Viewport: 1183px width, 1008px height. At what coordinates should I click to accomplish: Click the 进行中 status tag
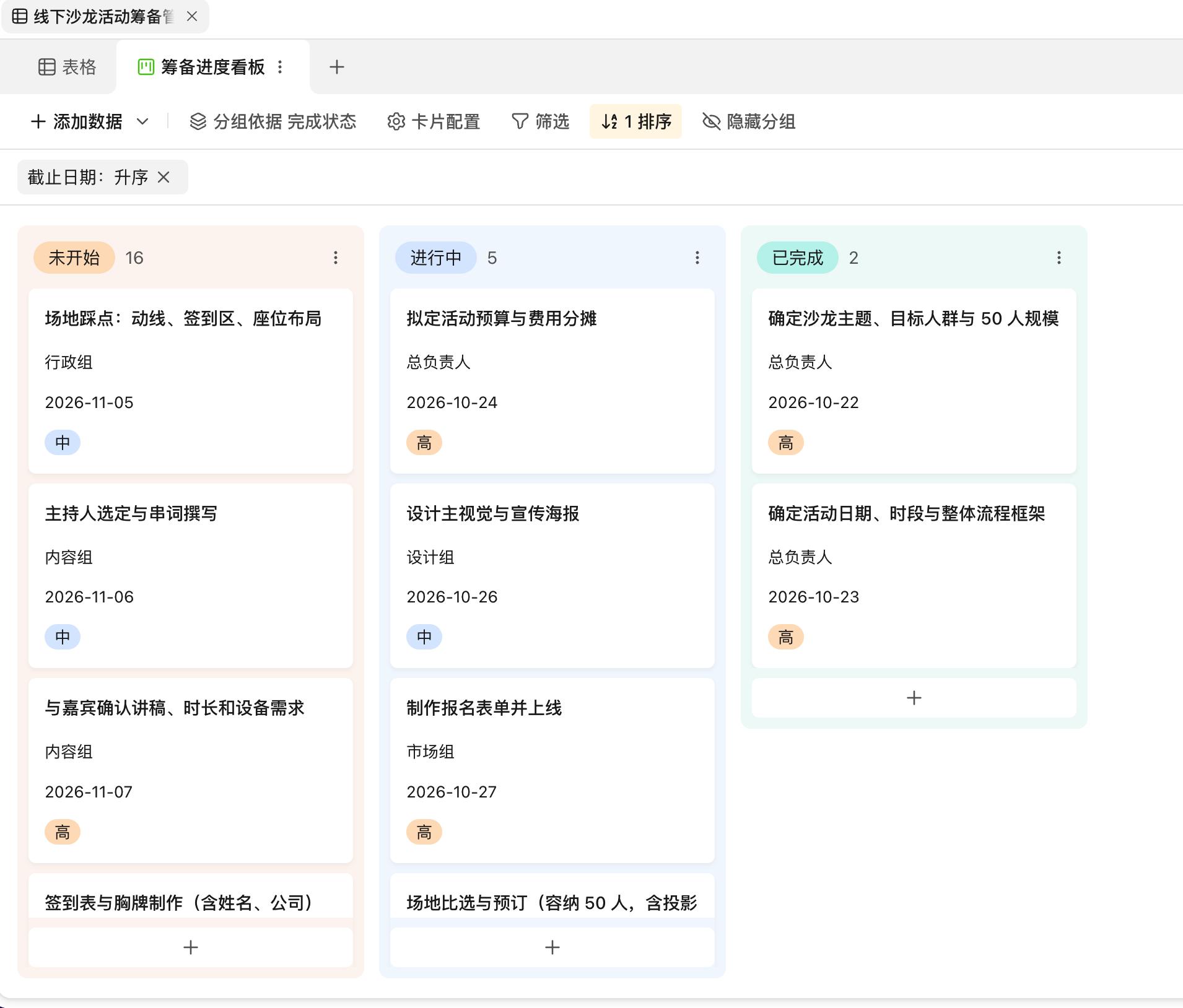pyautogui.click(x=436, y=258)
